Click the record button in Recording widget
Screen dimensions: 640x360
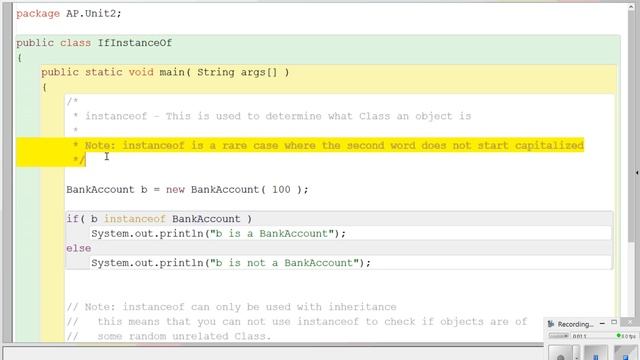coord(560,353)
